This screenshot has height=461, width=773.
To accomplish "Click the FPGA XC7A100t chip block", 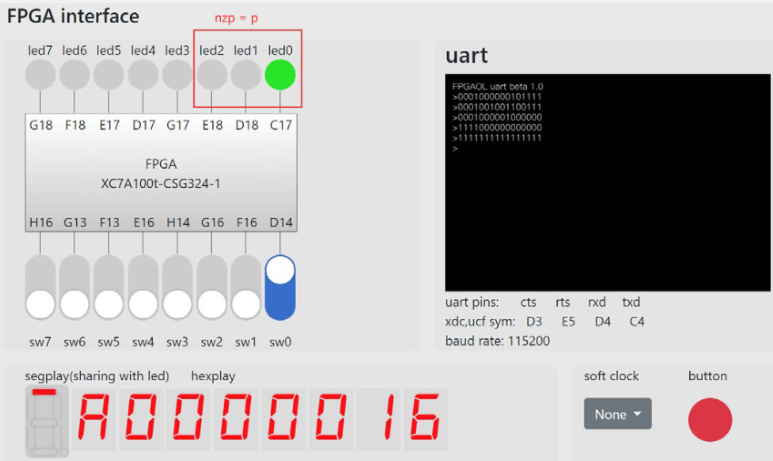I will 161,173.
